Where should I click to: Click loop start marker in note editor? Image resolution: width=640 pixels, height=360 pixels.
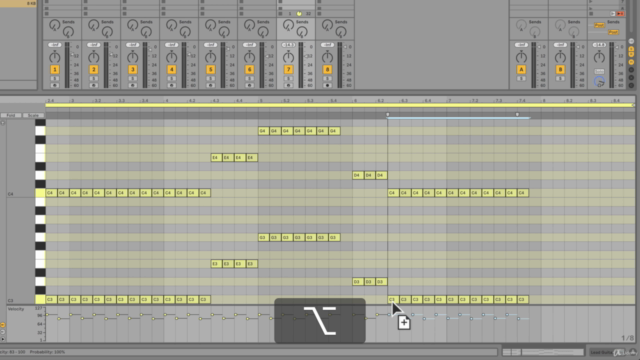pyautogui.click(x=388, y=115)
